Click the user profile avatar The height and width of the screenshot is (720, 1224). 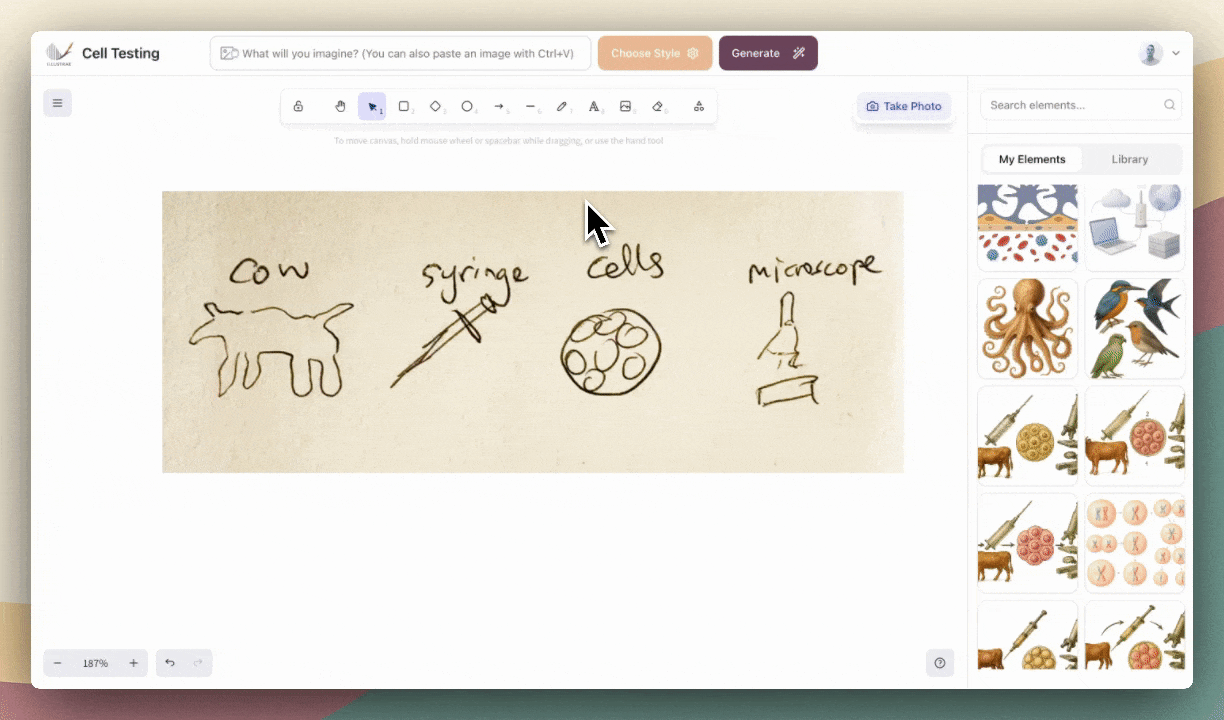[1150, 53]
